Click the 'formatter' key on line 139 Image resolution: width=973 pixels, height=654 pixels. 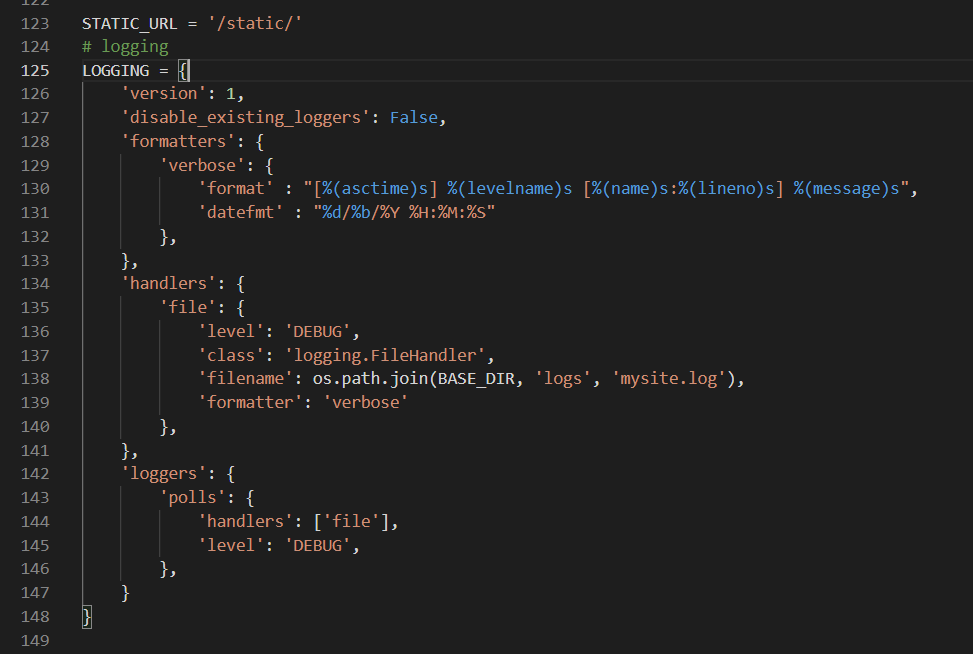coord(250,402)
